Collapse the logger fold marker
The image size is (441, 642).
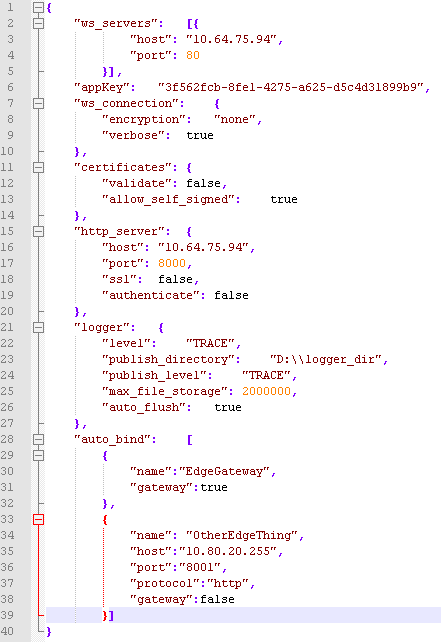click(38, 327)
